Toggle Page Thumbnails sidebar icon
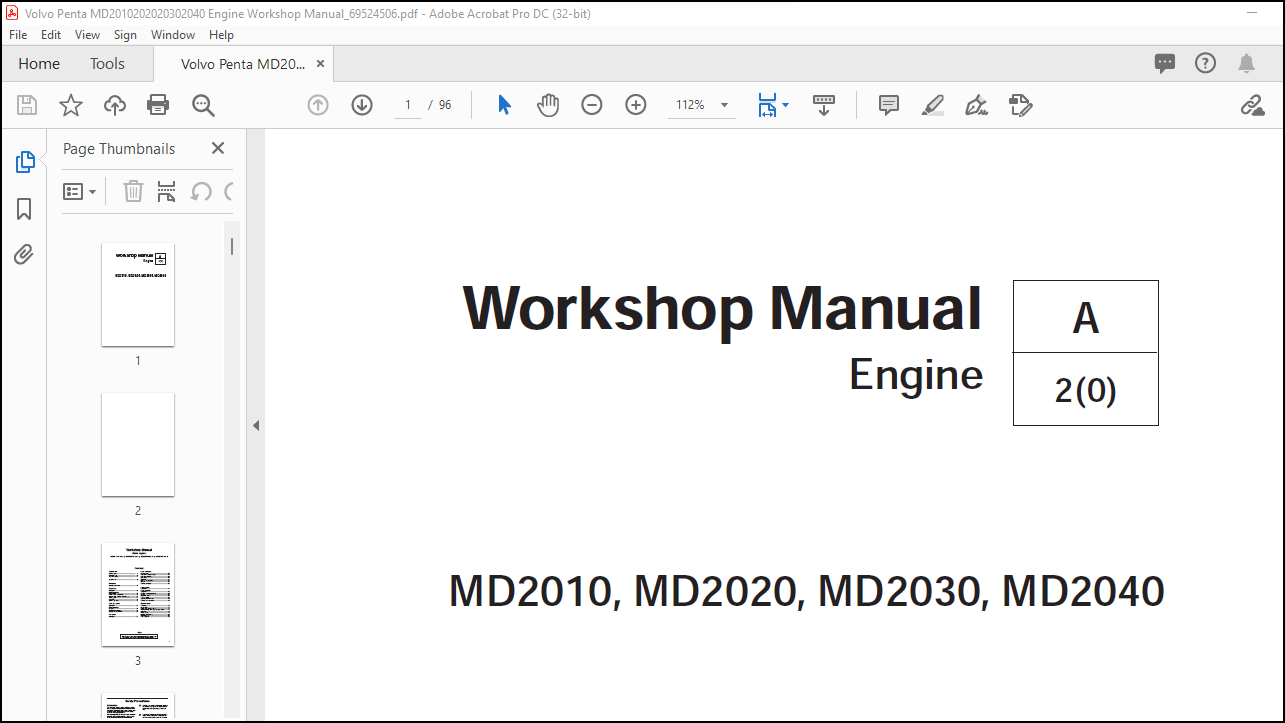1285x723 pixels. pyautogui.click(x=25, y=162)
